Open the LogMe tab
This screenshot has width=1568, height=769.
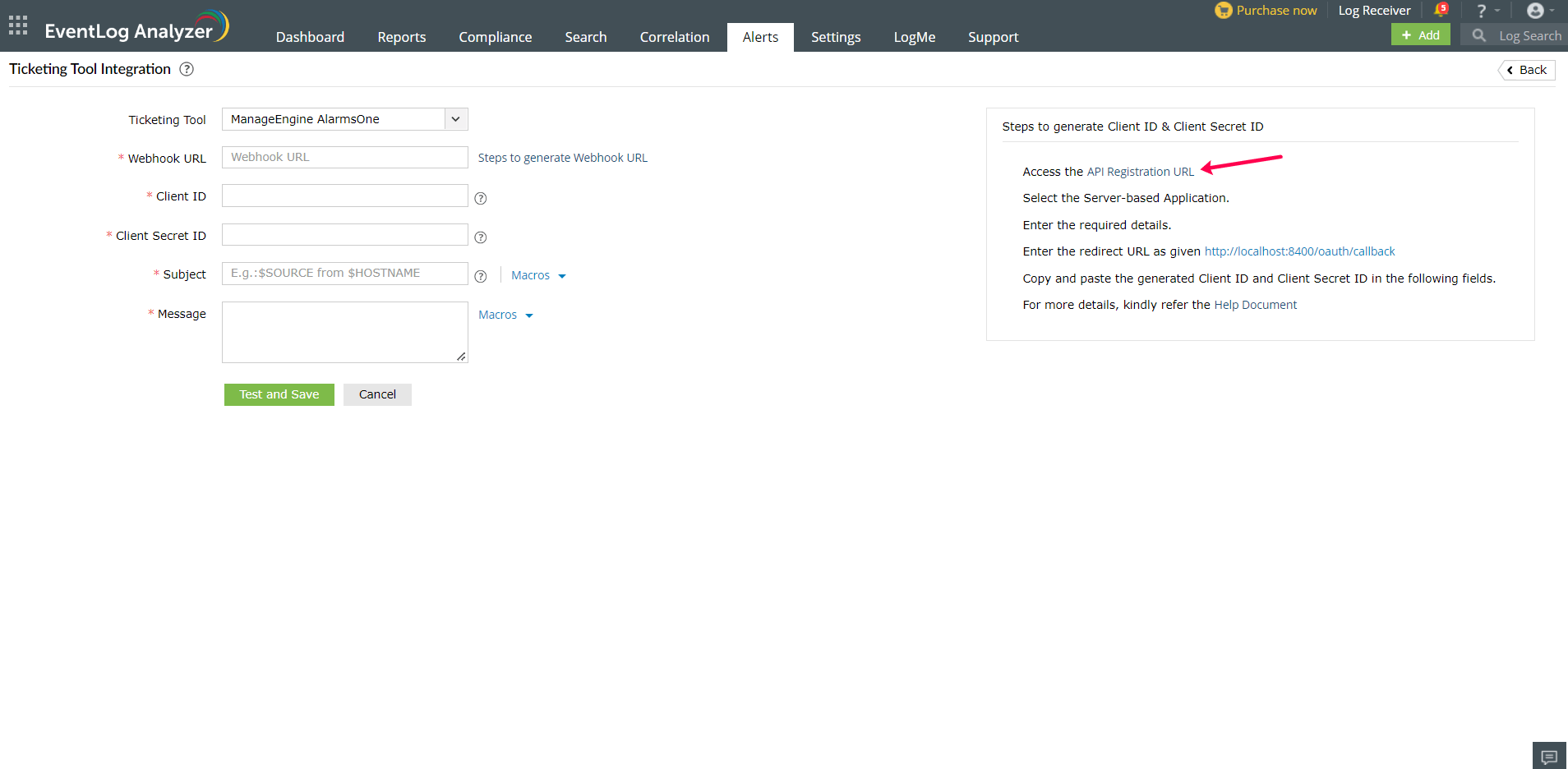(x=915, y=37)
